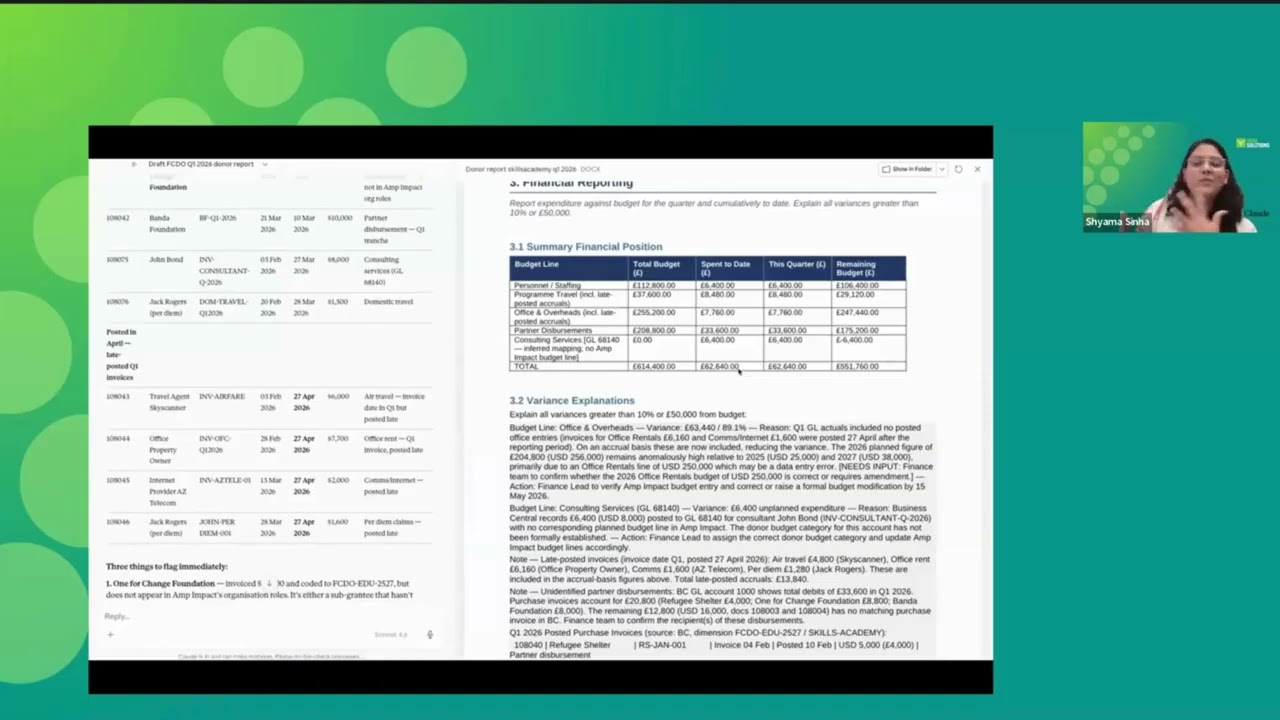Click the 'Posted in April — late-posted Q1 invoices' label

pyautogui.click(x=121, y=354)
